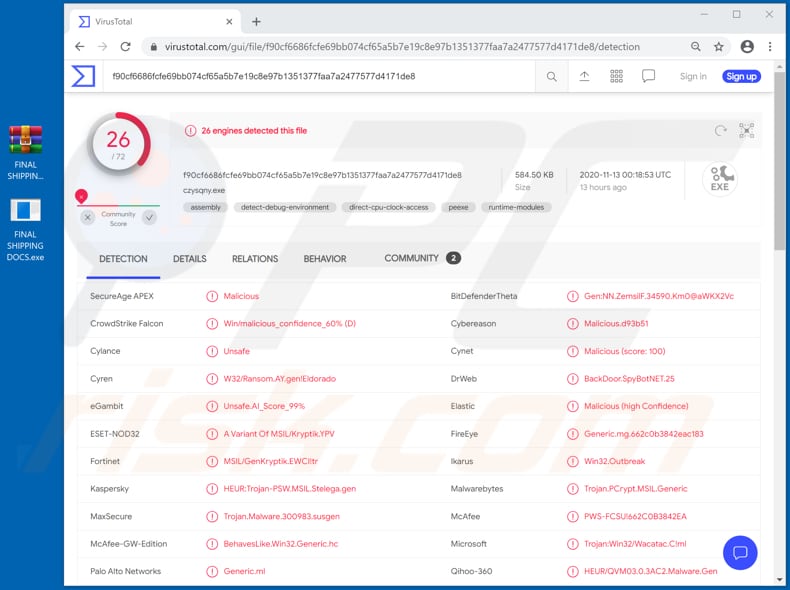Open the similarity graph icon
Screen dimensions: 790x590
tap(747, 130)
